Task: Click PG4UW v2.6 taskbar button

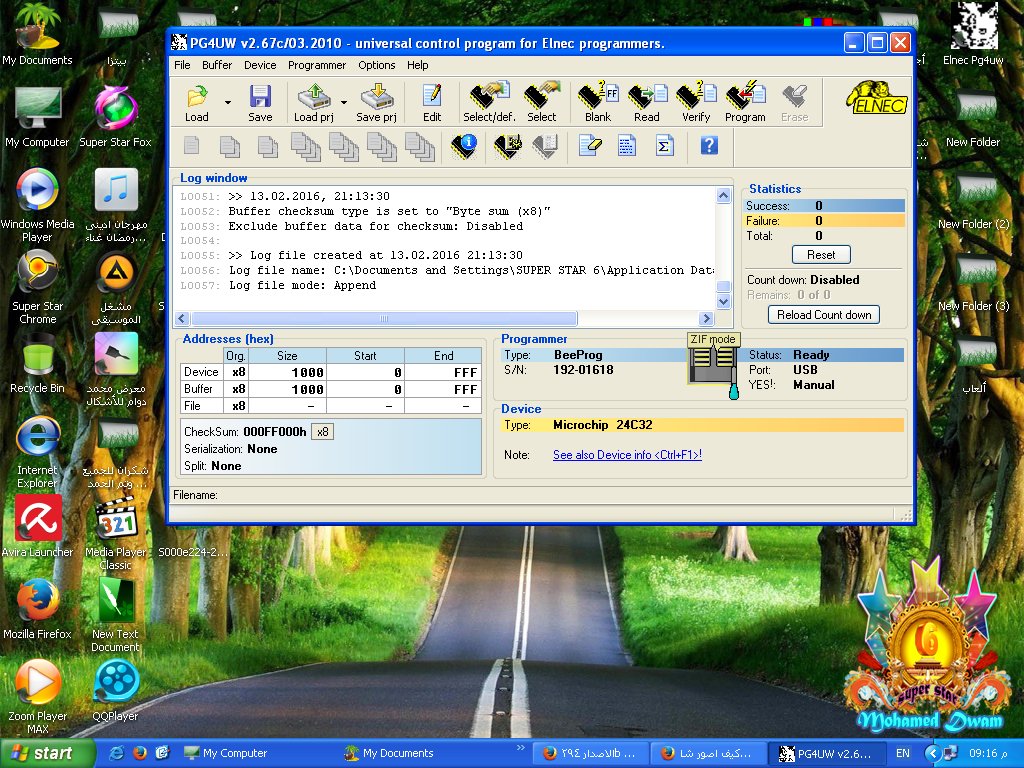Action: 826,753
